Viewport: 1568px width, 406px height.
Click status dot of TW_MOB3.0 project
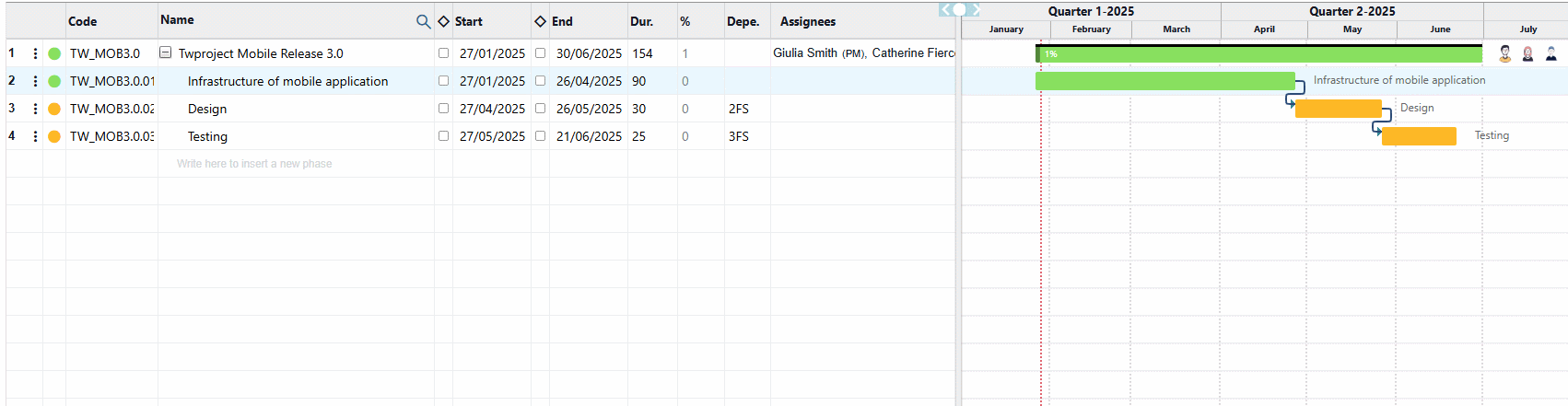(54, 54)
